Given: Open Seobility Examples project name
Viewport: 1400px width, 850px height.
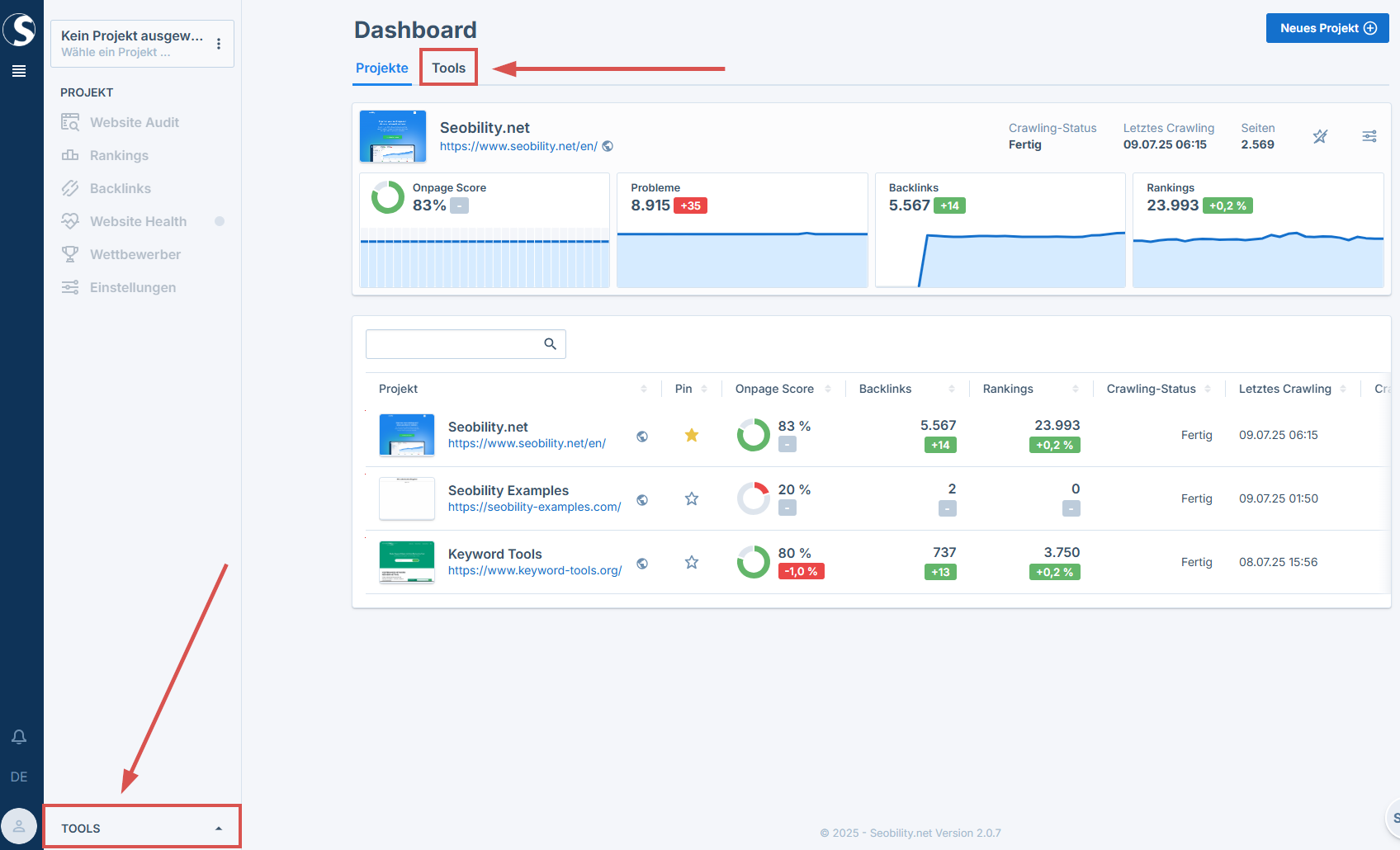Looking at the screenshot, I should click(508, 490).
